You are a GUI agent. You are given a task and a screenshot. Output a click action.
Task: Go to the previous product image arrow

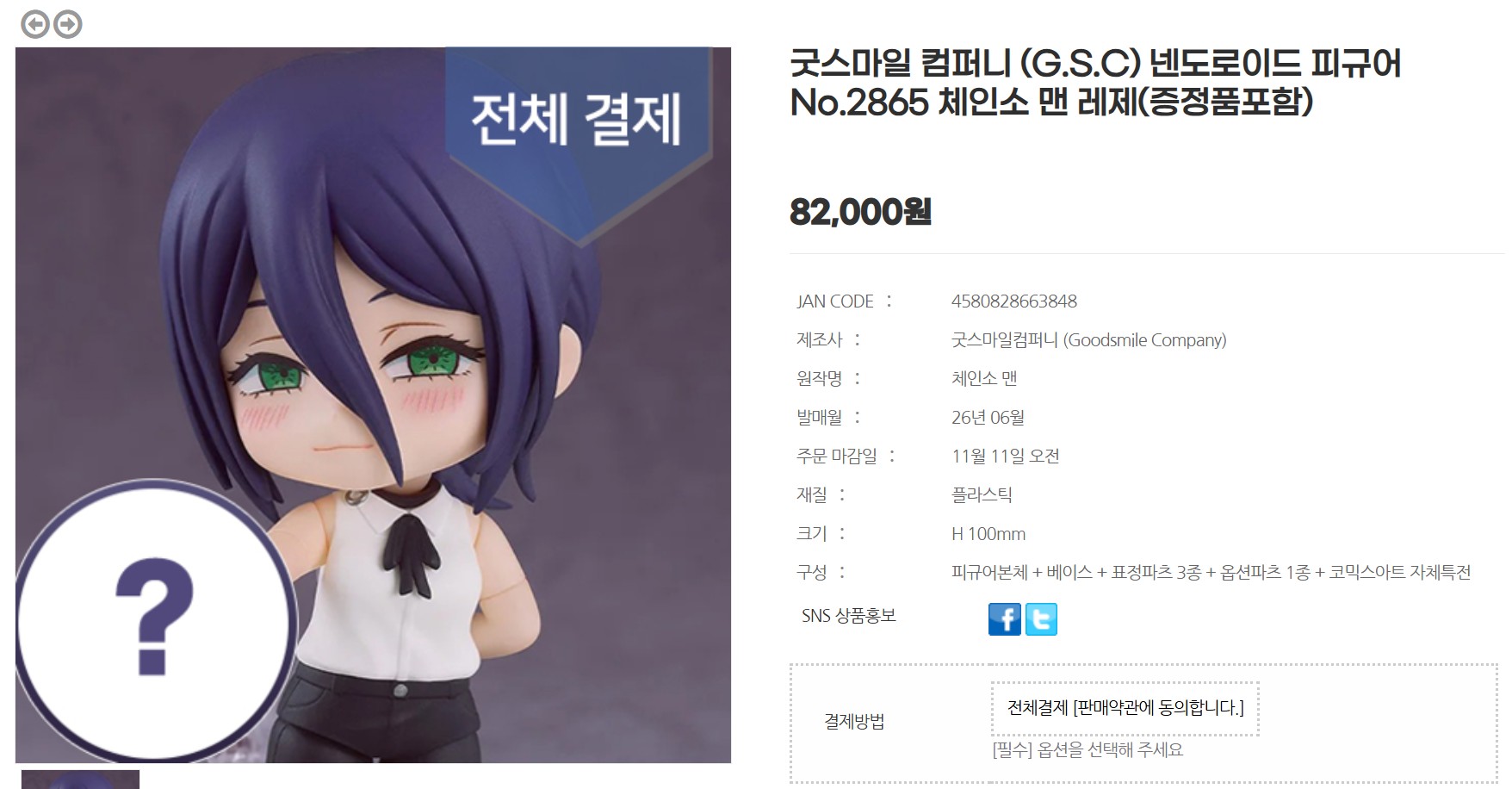[x=35, y=24]
